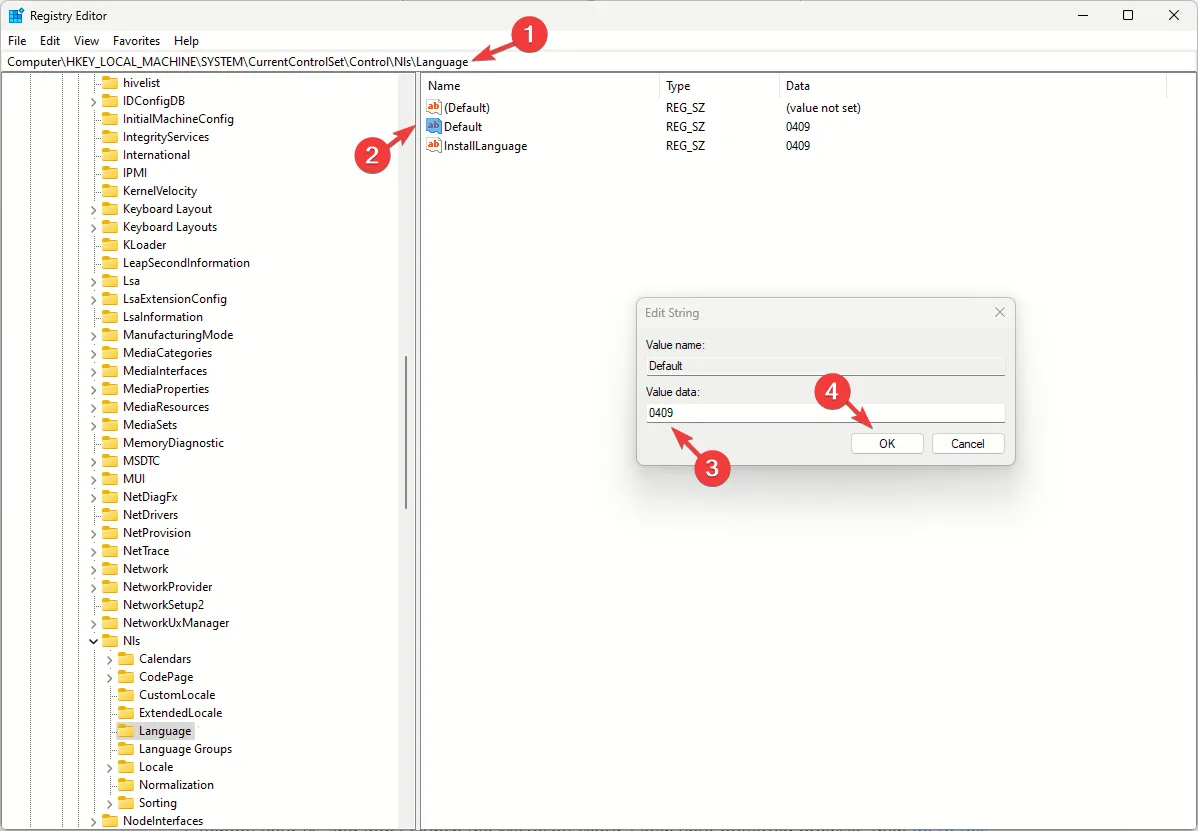Click the registry path address bar
The image size is (1198, 831).
click(x=599, y=62)
